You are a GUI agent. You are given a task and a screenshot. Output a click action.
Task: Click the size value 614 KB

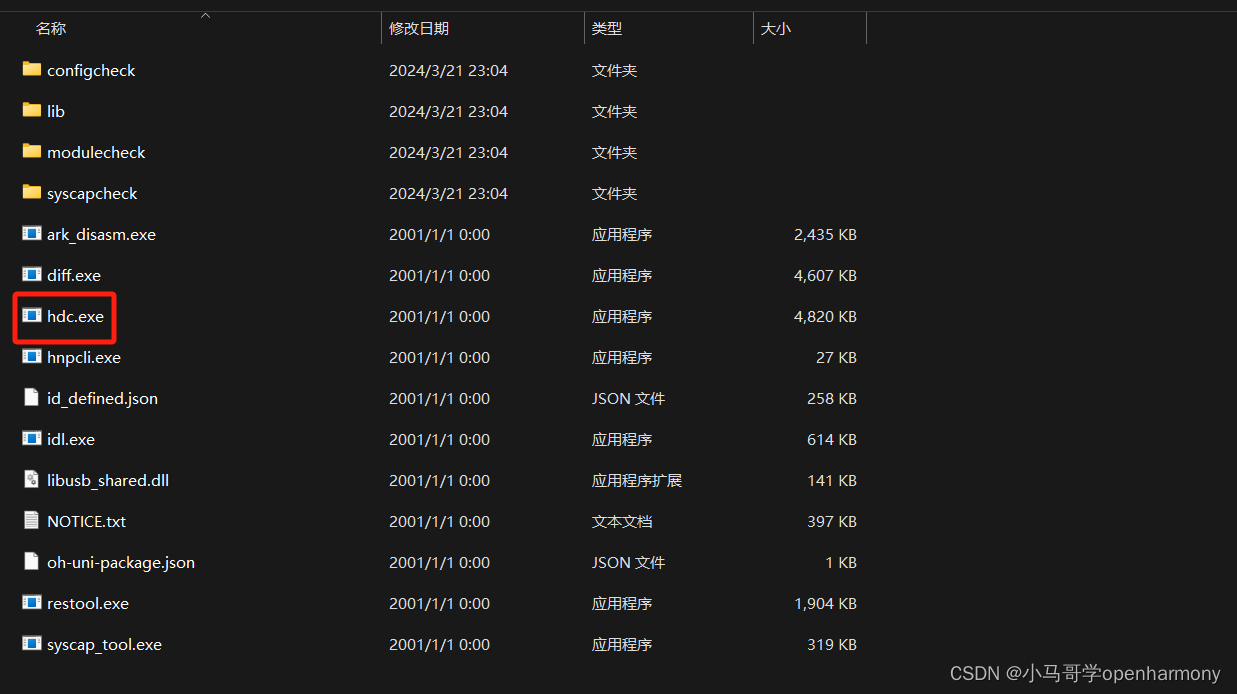click(832, 440)
